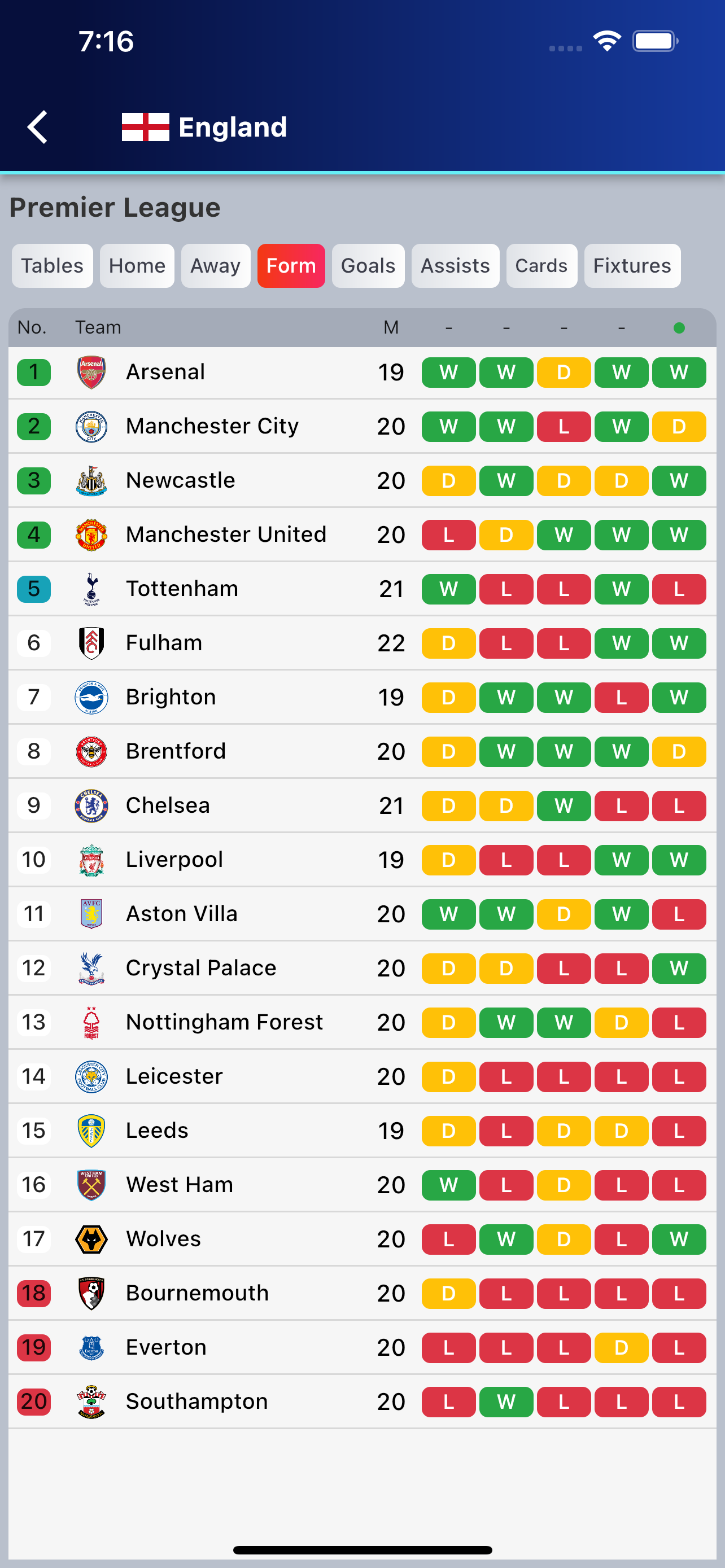This screenshot has width=725, height=1568.
Task: Switch to the Goals tab
Action: click(368, 266)
